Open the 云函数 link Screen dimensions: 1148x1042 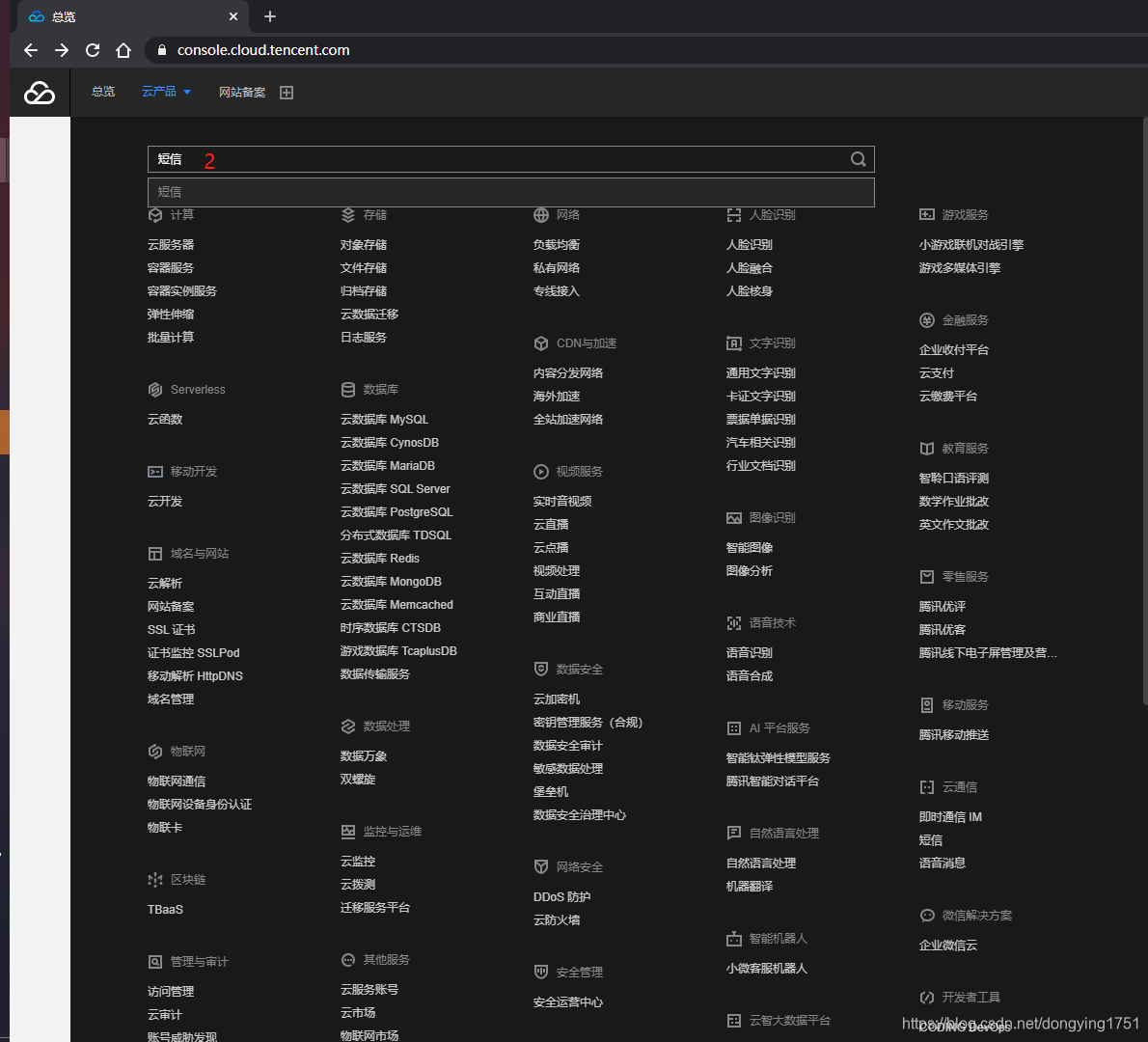(165, 420)
